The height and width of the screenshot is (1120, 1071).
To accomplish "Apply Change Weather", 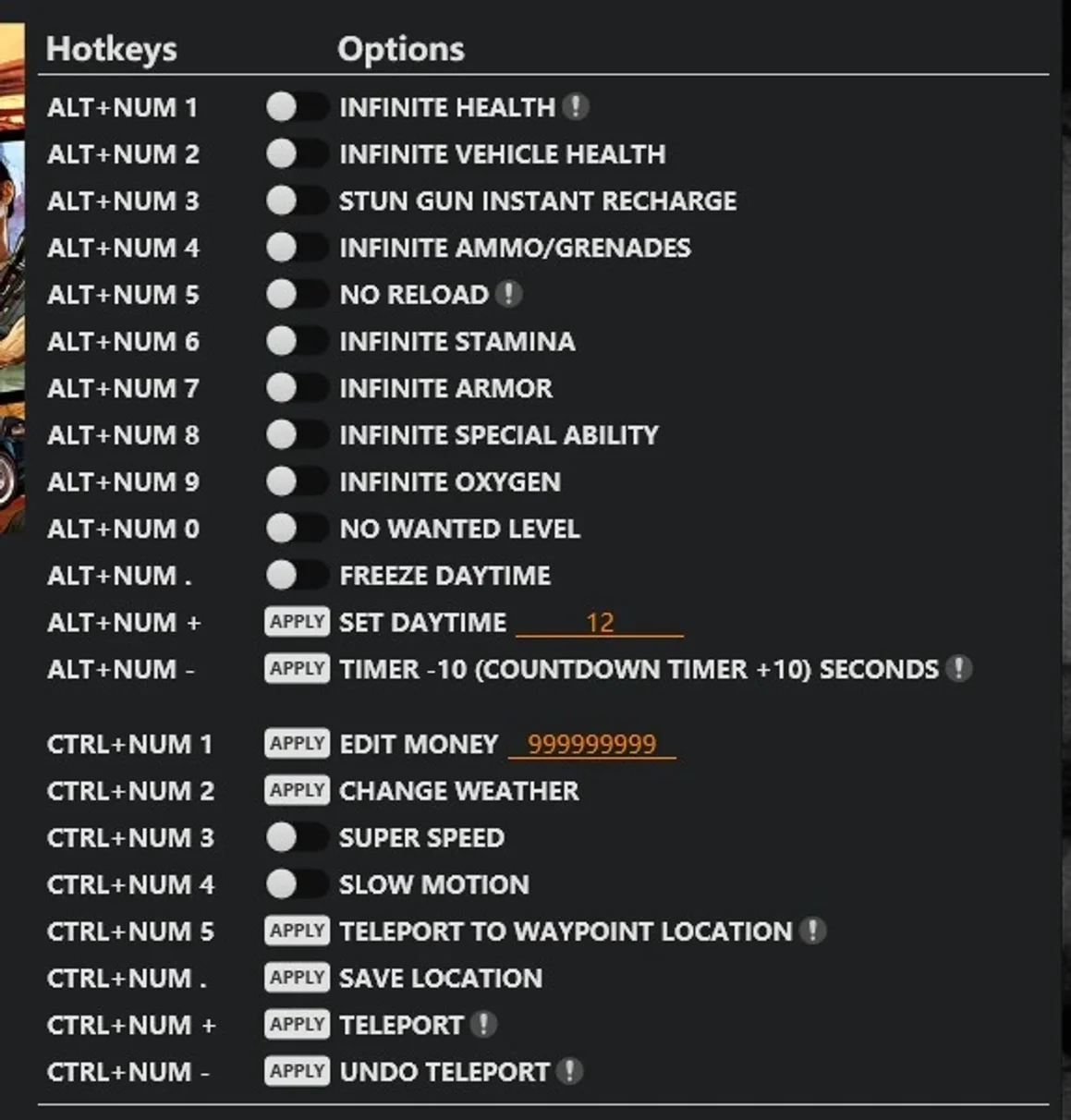I will click(297, 790).
